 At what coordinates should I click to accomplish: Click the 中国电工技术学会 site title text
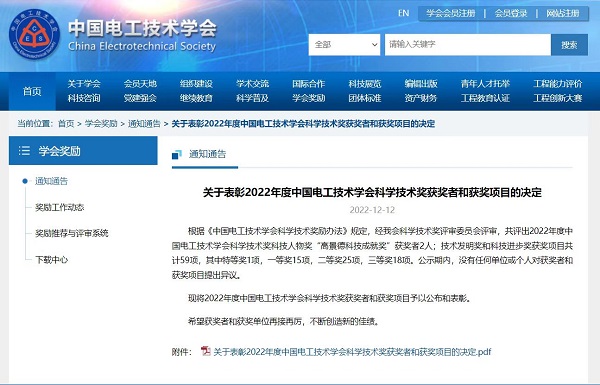(x=142, y=28)
